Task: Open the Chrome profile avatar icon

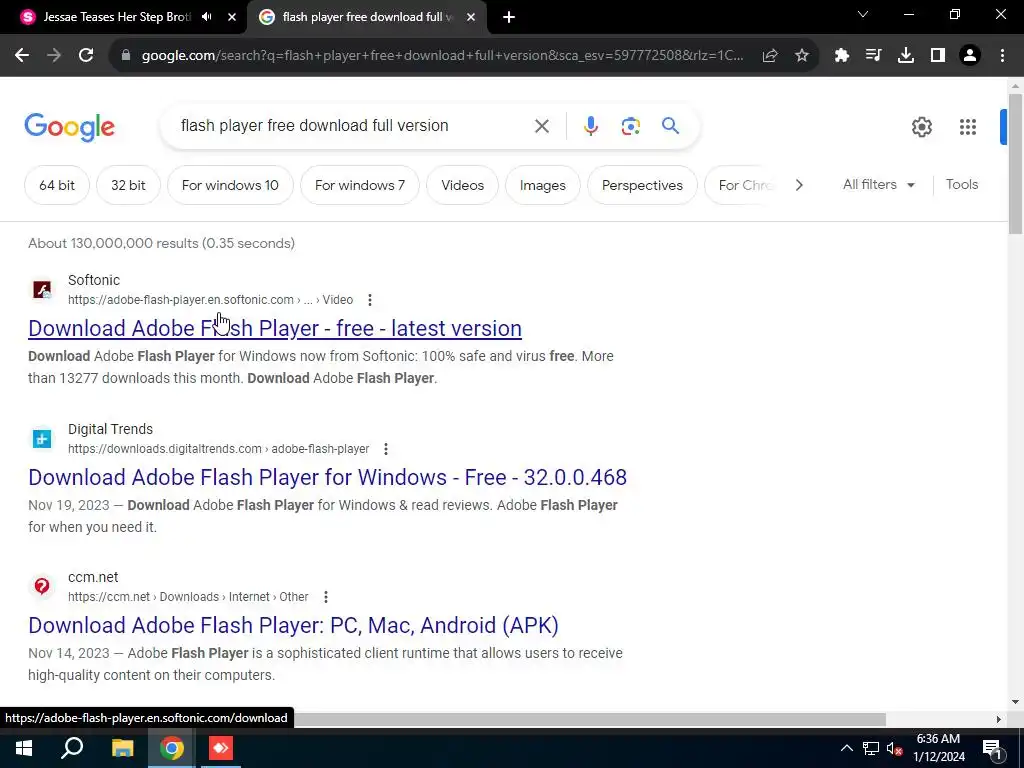Action: [x=970, y=56]
